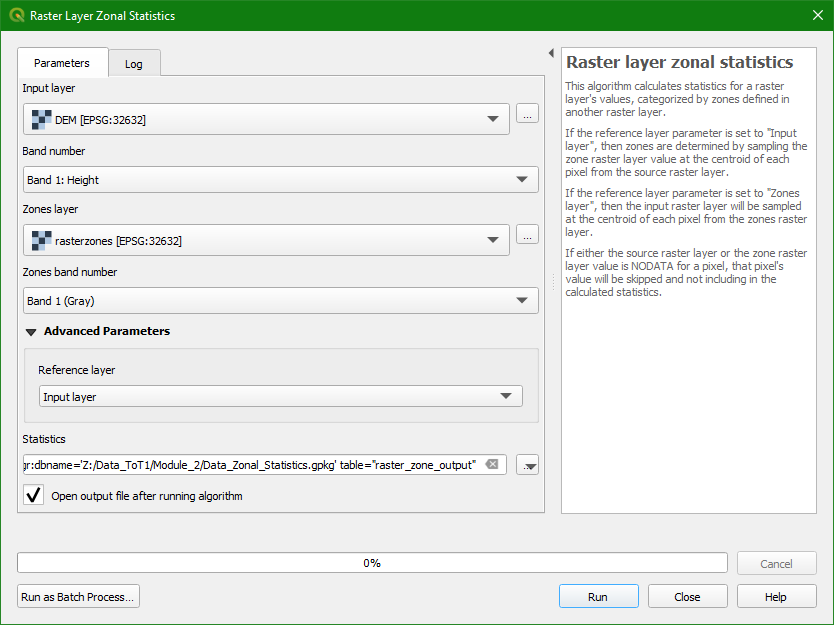Clear the Statistics output path
The height and width of the screenshot is (625, 834).
(492, 465)
